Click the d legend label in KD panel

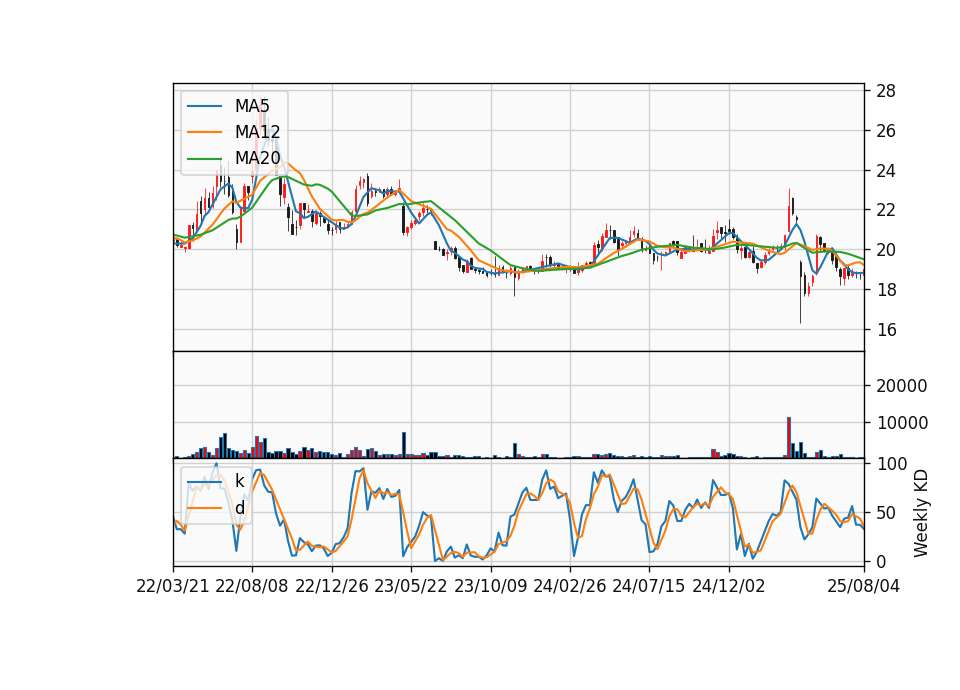click(240, 508)
